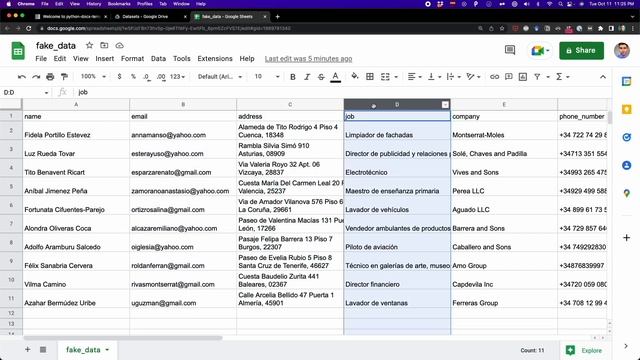Increase decimal places

pyautogui.click(x=161, y=77)
